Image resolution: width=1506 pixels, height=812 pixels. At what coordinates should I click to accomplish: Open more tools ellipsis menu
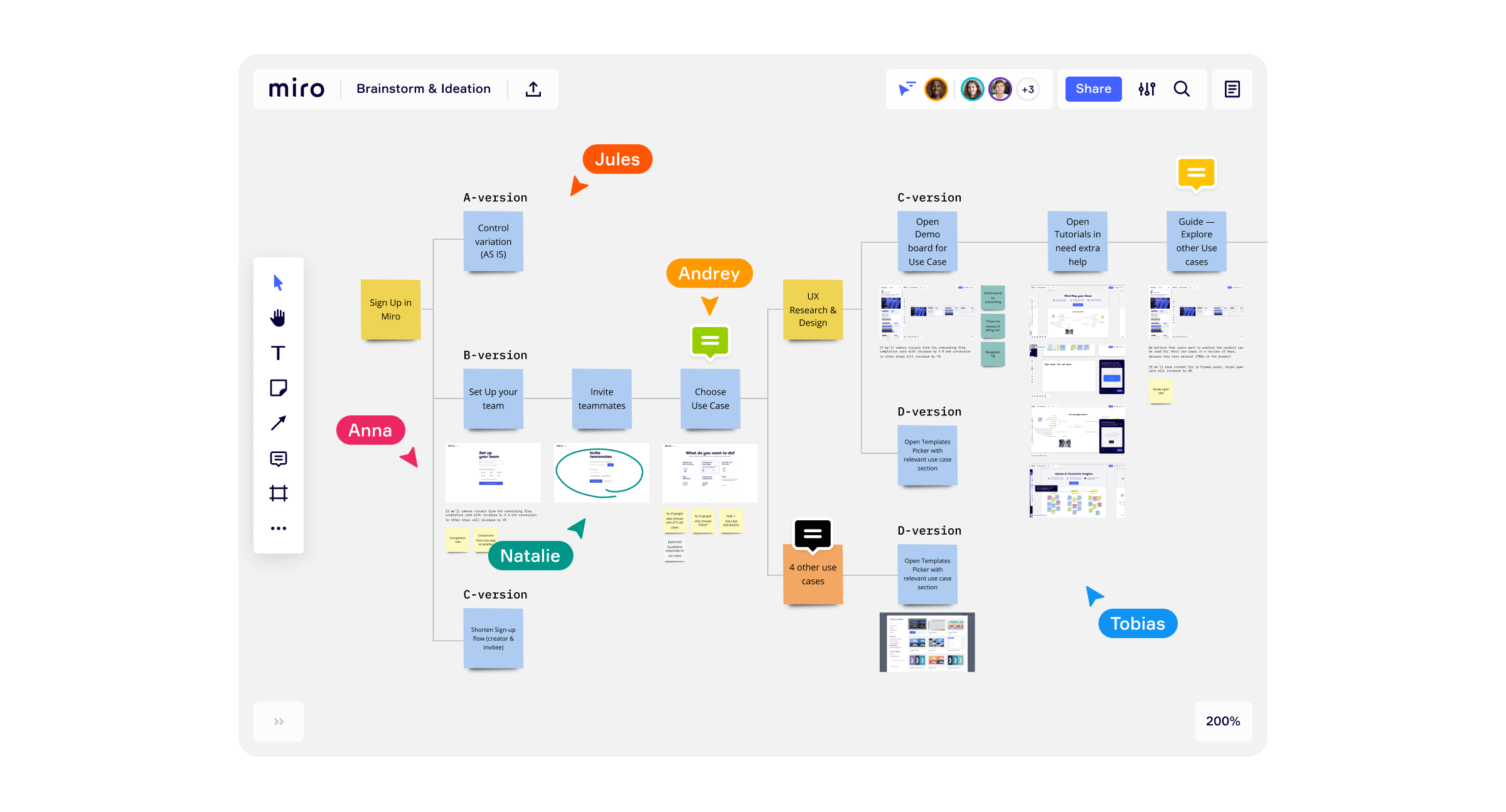tap(278, 528)
